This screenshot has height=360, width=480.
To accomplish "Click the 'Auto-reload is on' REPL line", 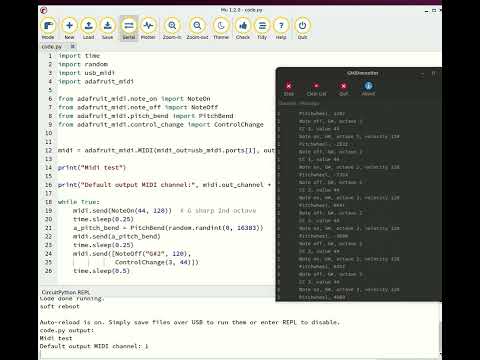I will pos(190,322).
